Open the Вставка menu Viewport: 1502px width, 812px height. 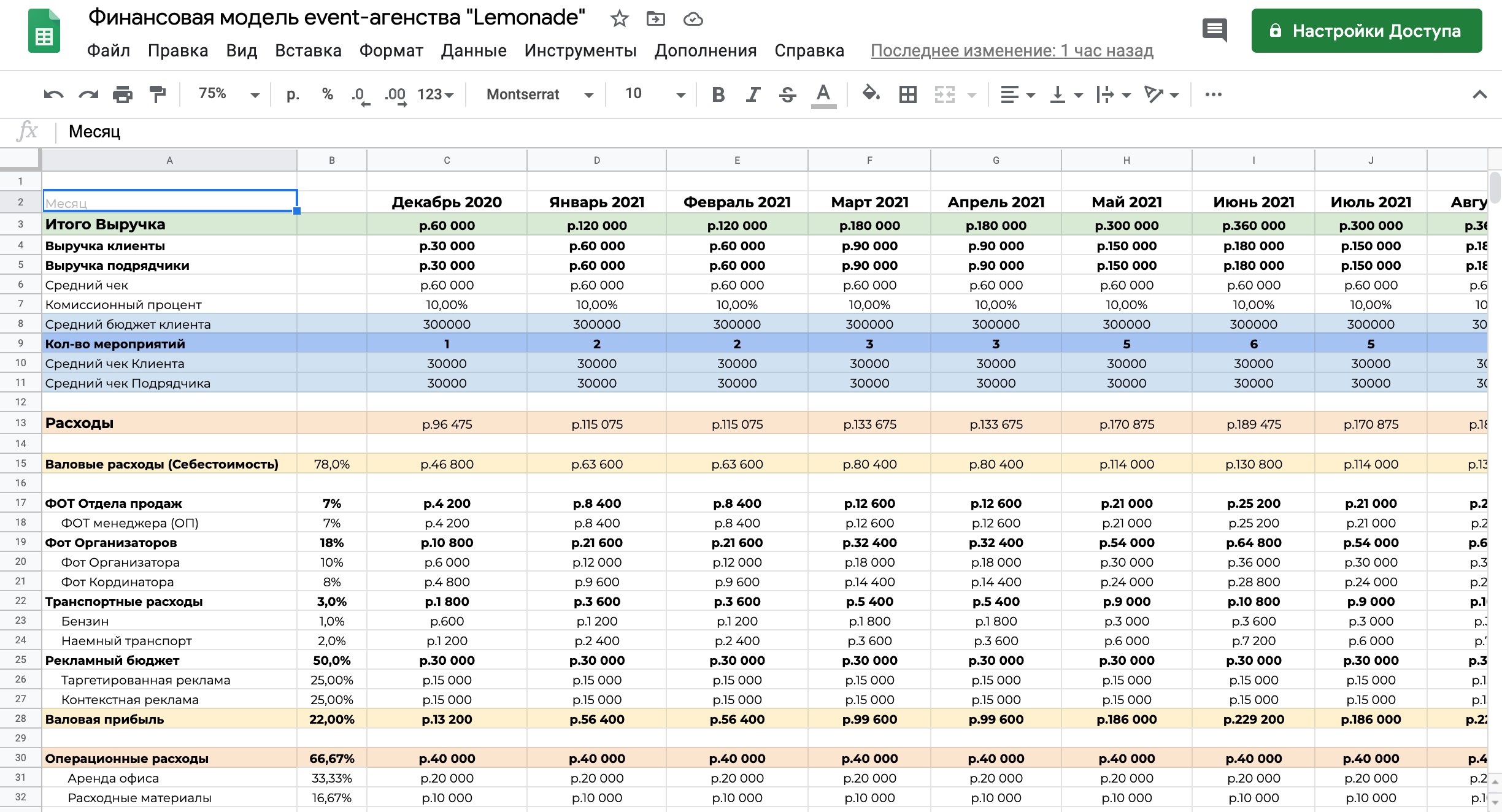308,51
